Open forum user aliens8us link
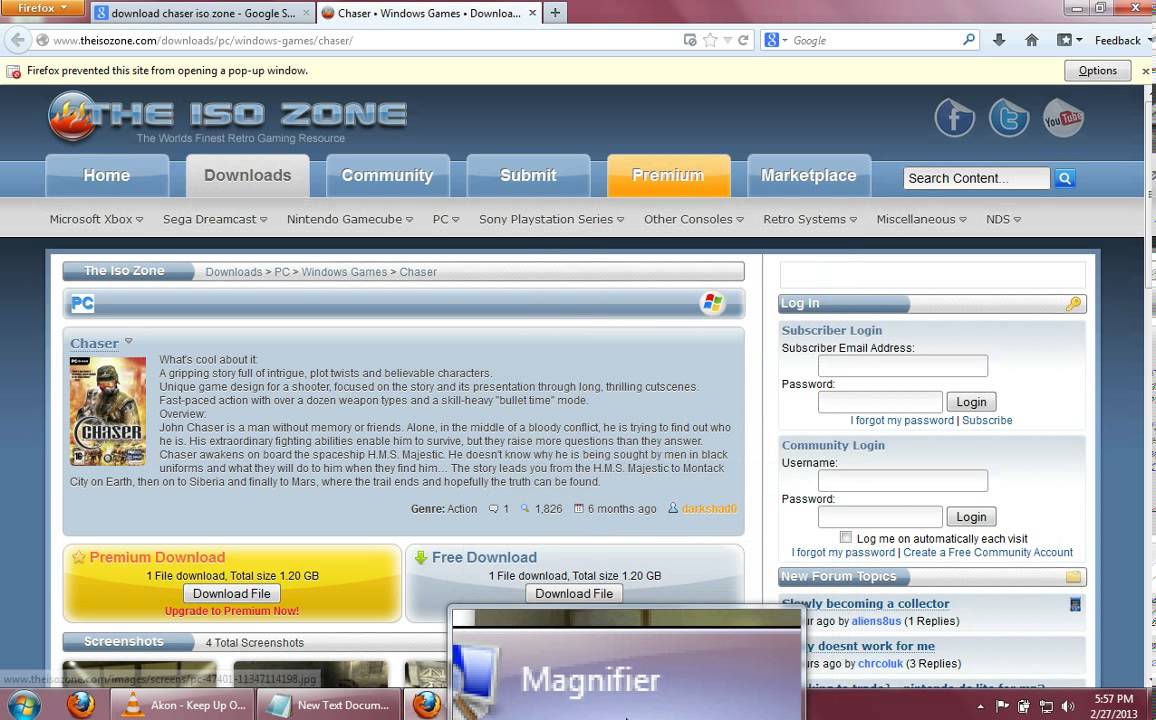 (876, 621)
